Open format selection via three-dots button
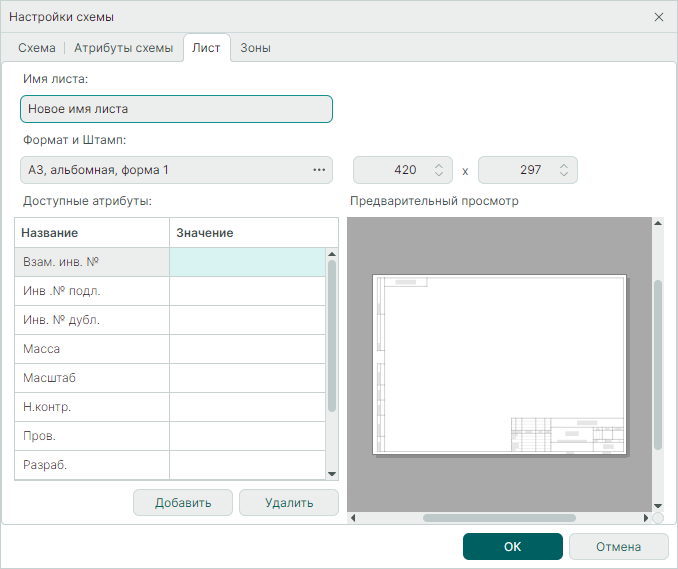678x569 pixels. click(319, 170)
